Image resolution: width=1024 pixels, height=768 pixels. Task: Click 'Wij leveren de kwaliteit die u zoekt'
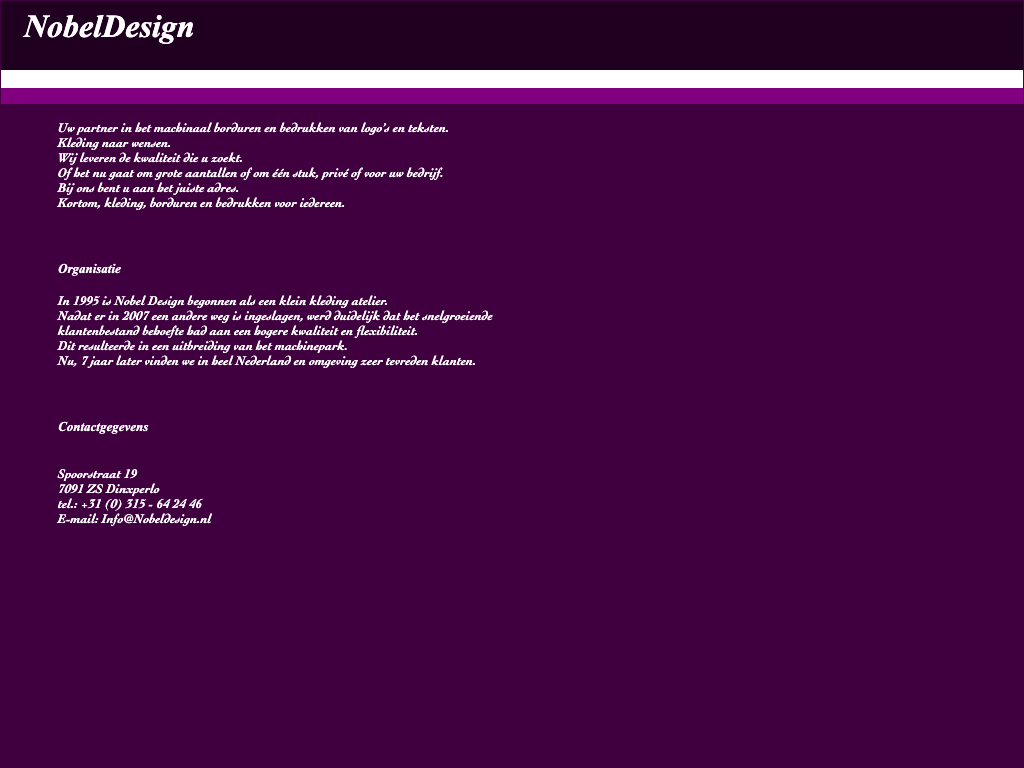click(x=150, y=158)
